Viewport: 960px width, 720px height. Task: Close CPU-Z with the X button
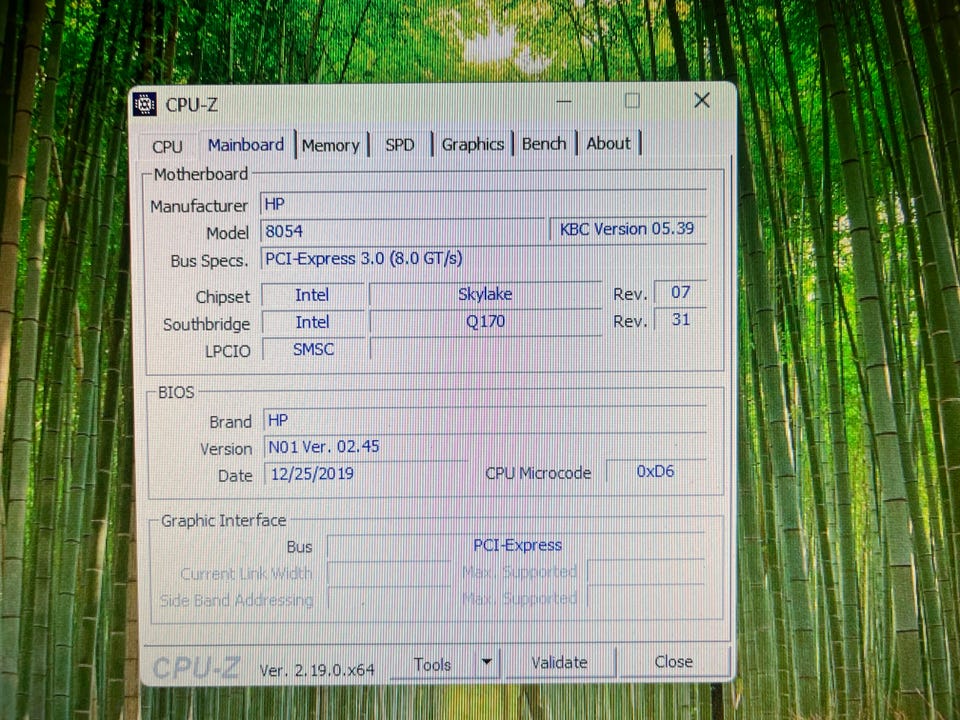[702, 100]
